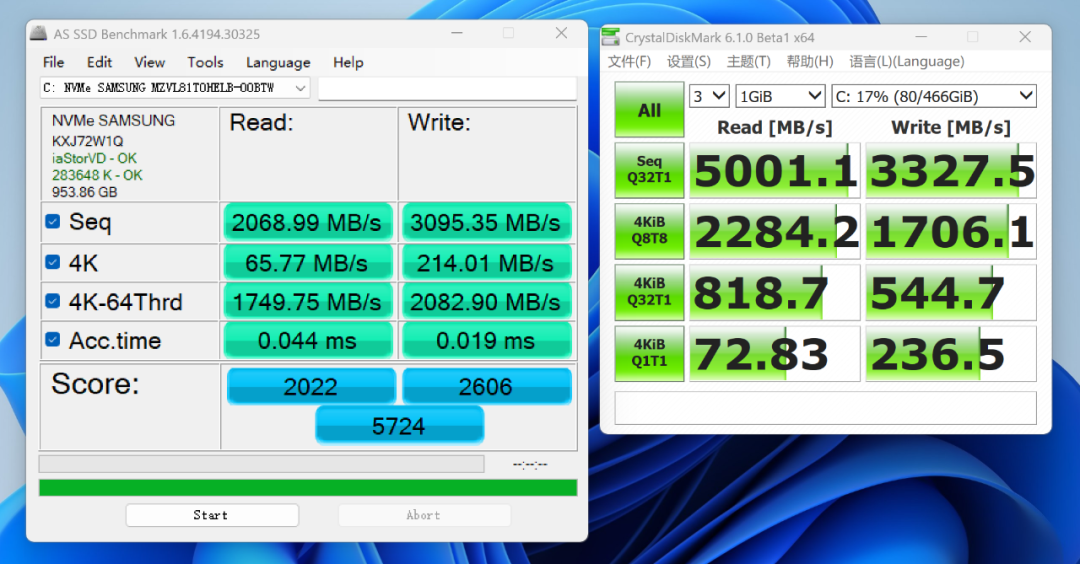Image resolution: width=1080 pixels, height=564 pixels.
Task: Open the Edit menu in AS SSD Benchmark
Action: coord(99,62)
